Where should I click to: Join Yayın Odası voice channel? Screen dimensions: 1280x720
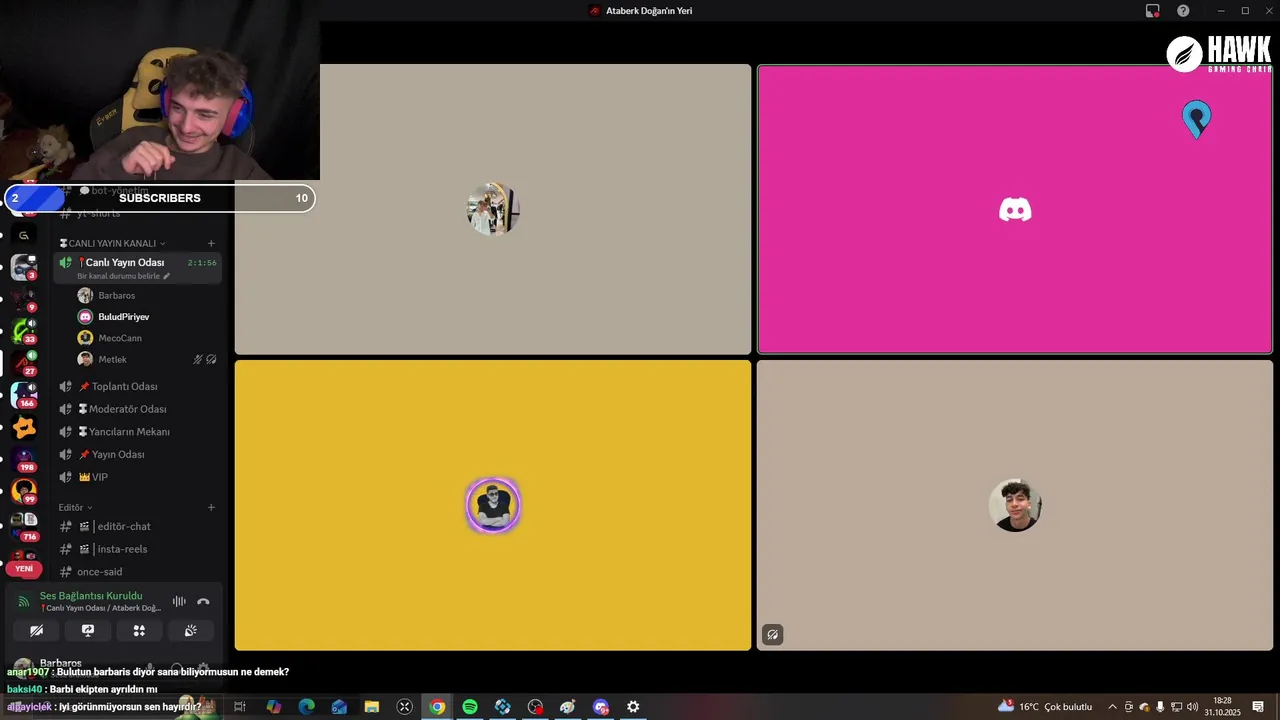(x=139, y=454)
